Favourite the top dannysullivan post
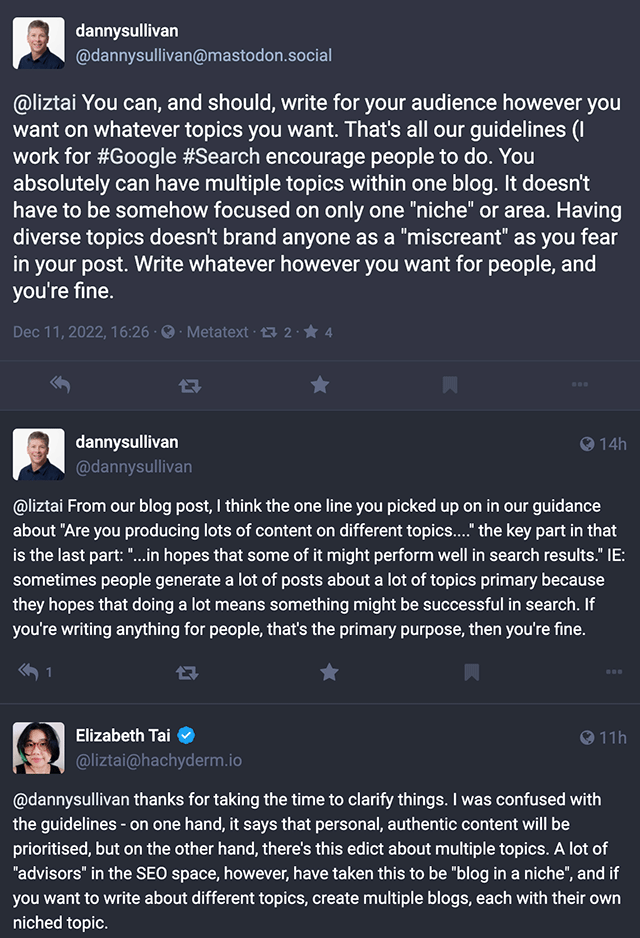Screen dimensions: 640x938 (320, 385)
